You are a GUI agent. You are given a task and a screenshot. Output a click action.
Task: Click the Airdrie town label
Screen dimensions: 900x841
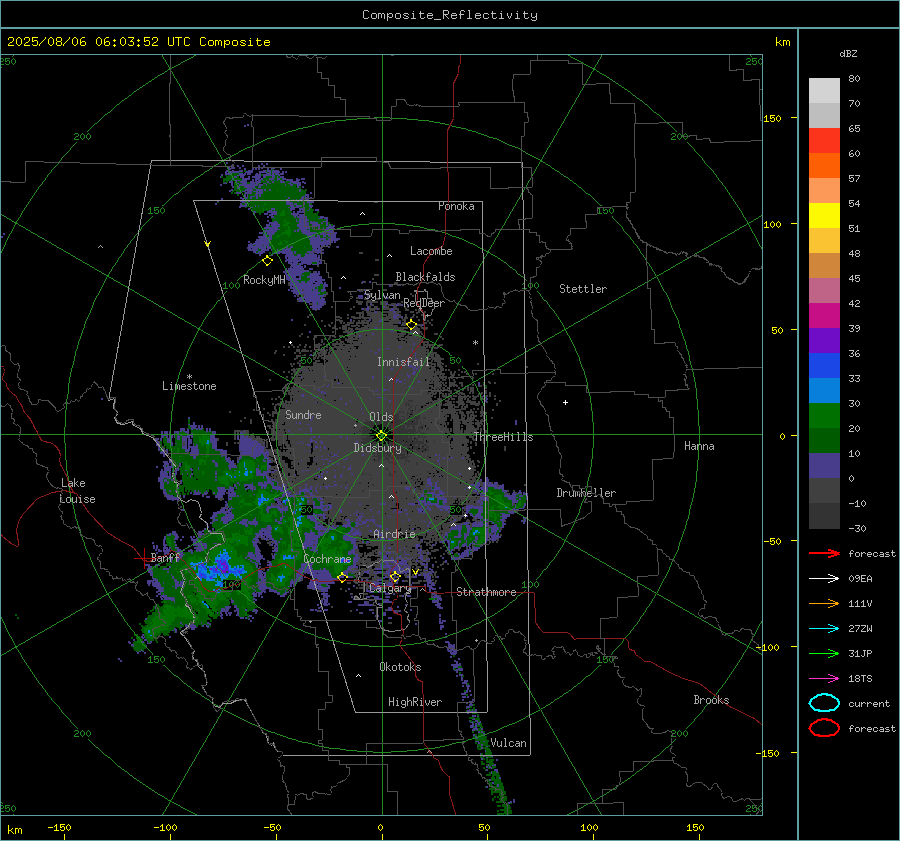tap(394, 534)
